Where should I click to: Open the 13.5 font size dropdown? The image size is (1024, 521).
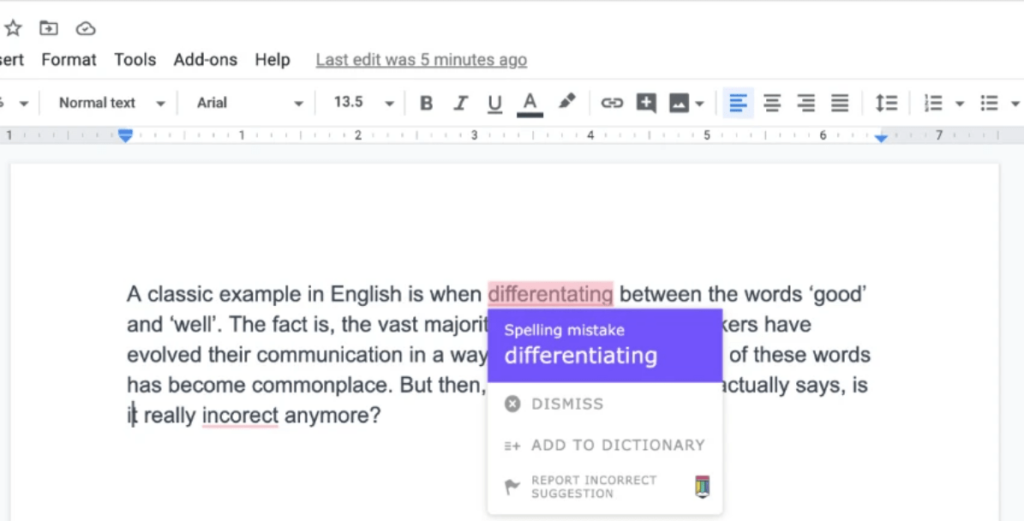pos(363,103)
